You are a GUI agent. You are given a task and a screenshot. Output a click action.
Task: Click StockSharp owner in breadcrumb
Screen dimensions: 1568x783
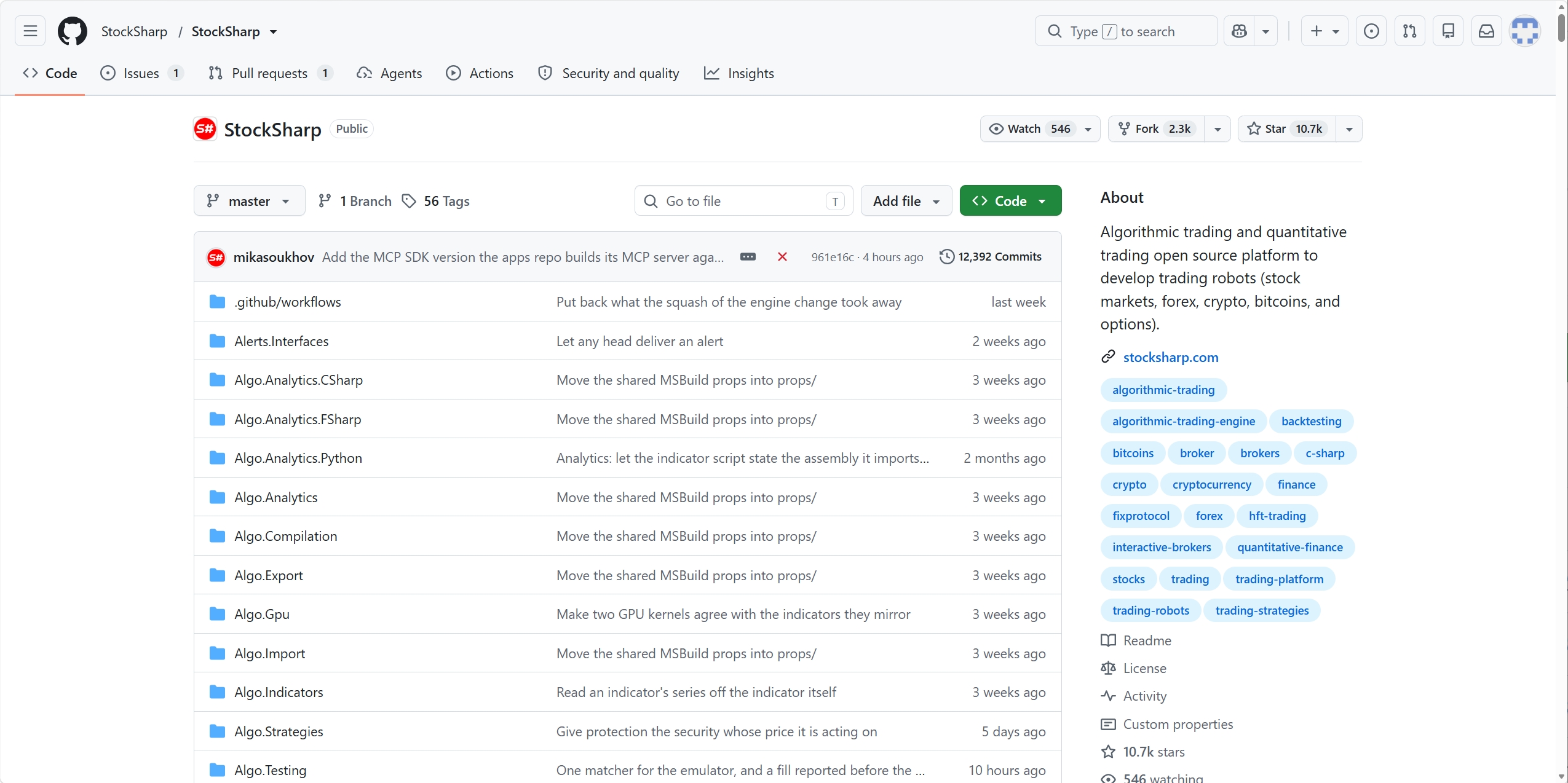134,31
